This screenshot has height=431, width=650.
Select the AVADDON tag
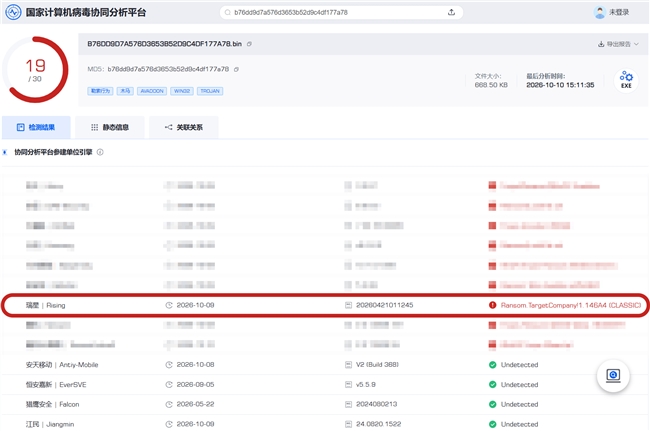pos(152,91)
